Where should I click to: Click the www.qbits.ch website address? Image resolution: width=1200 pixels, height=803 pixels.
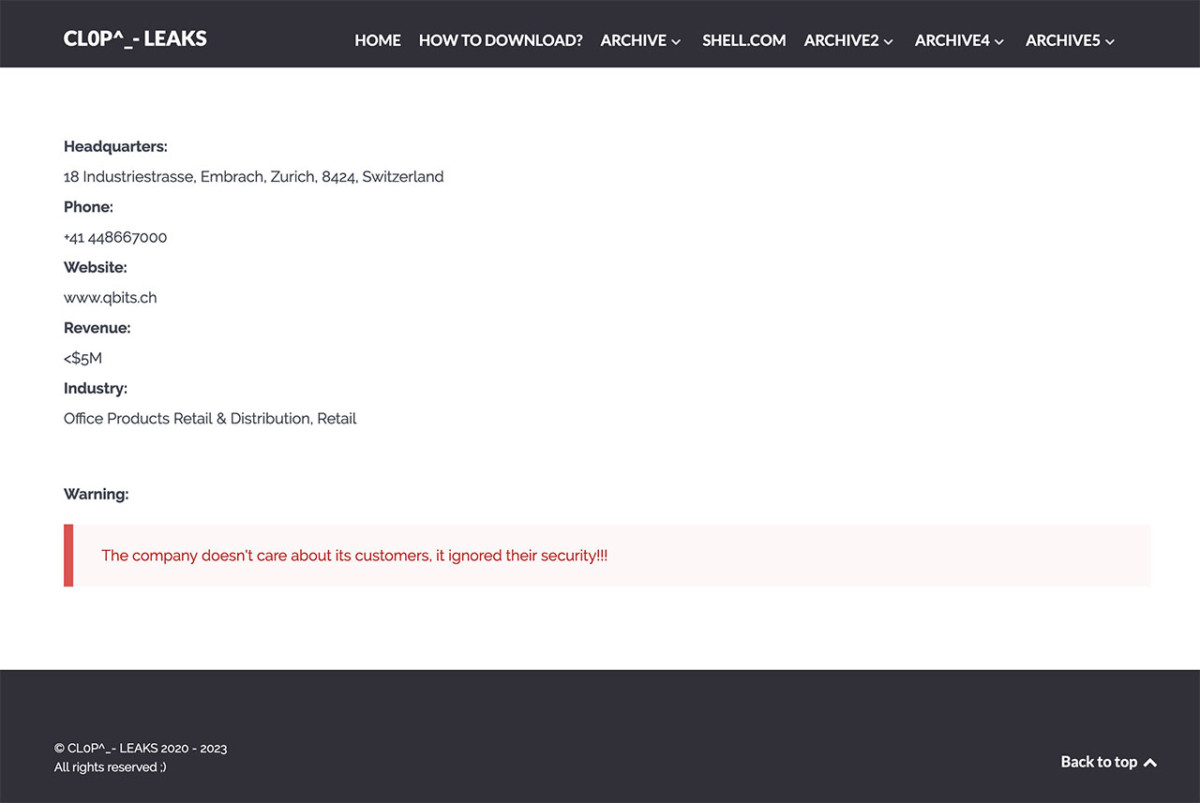point(109,297)
